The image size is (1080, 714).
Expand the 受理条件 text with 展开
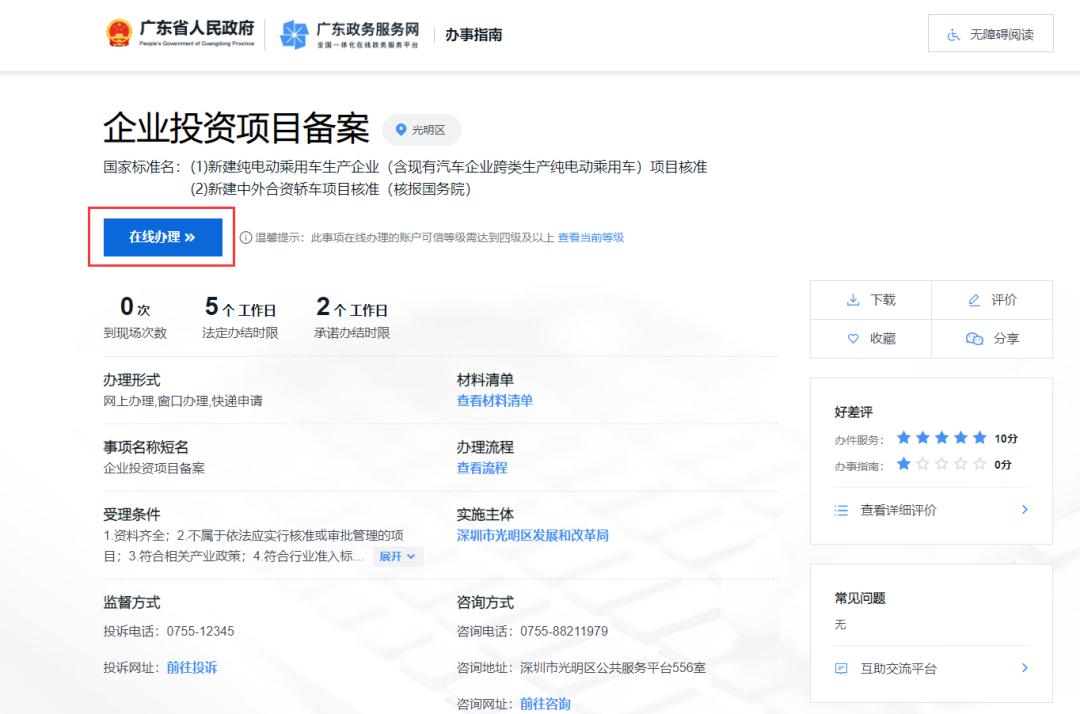coord(398,556)
